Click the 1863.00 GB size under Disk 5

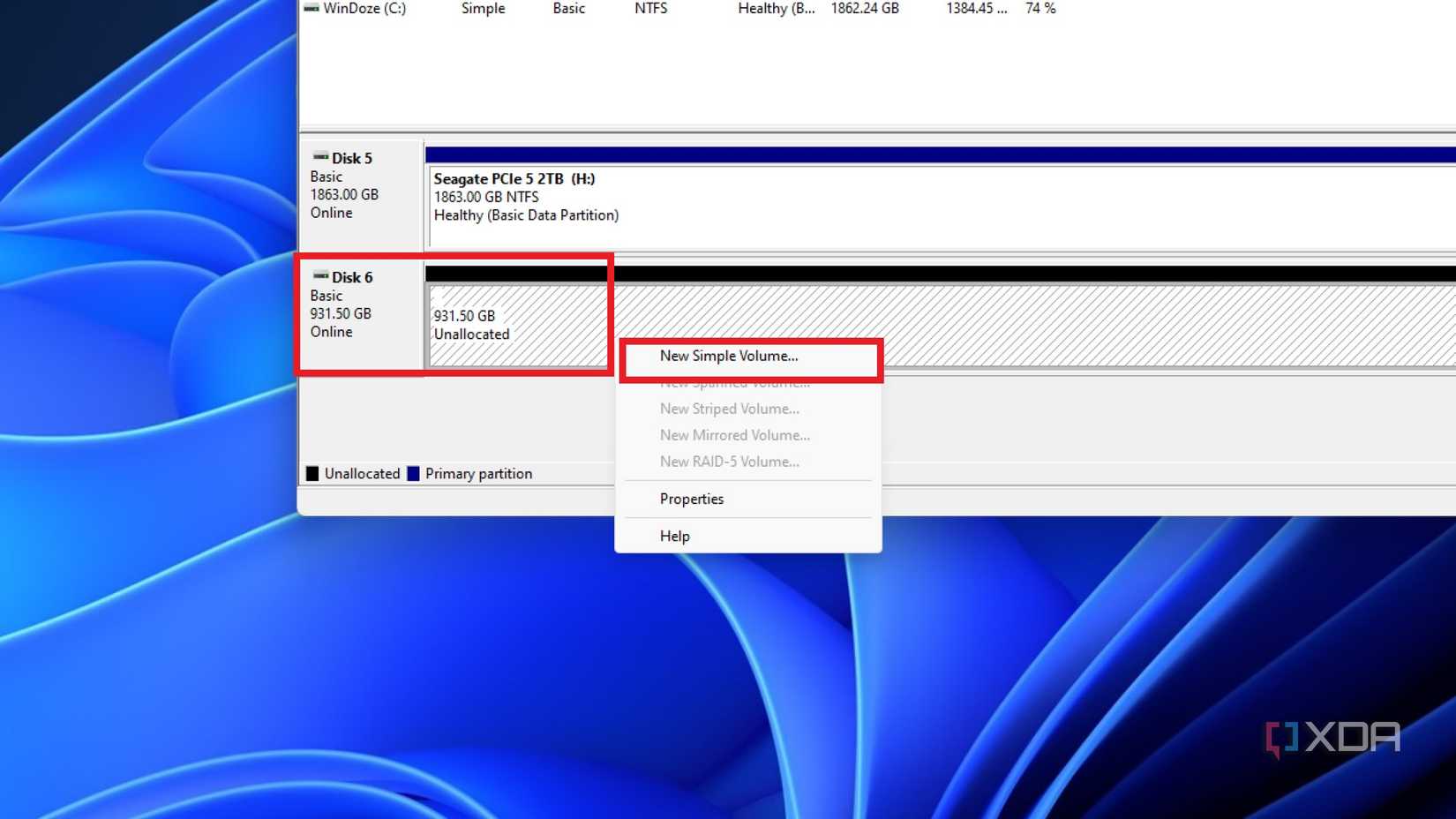click(x=344, y=194)
